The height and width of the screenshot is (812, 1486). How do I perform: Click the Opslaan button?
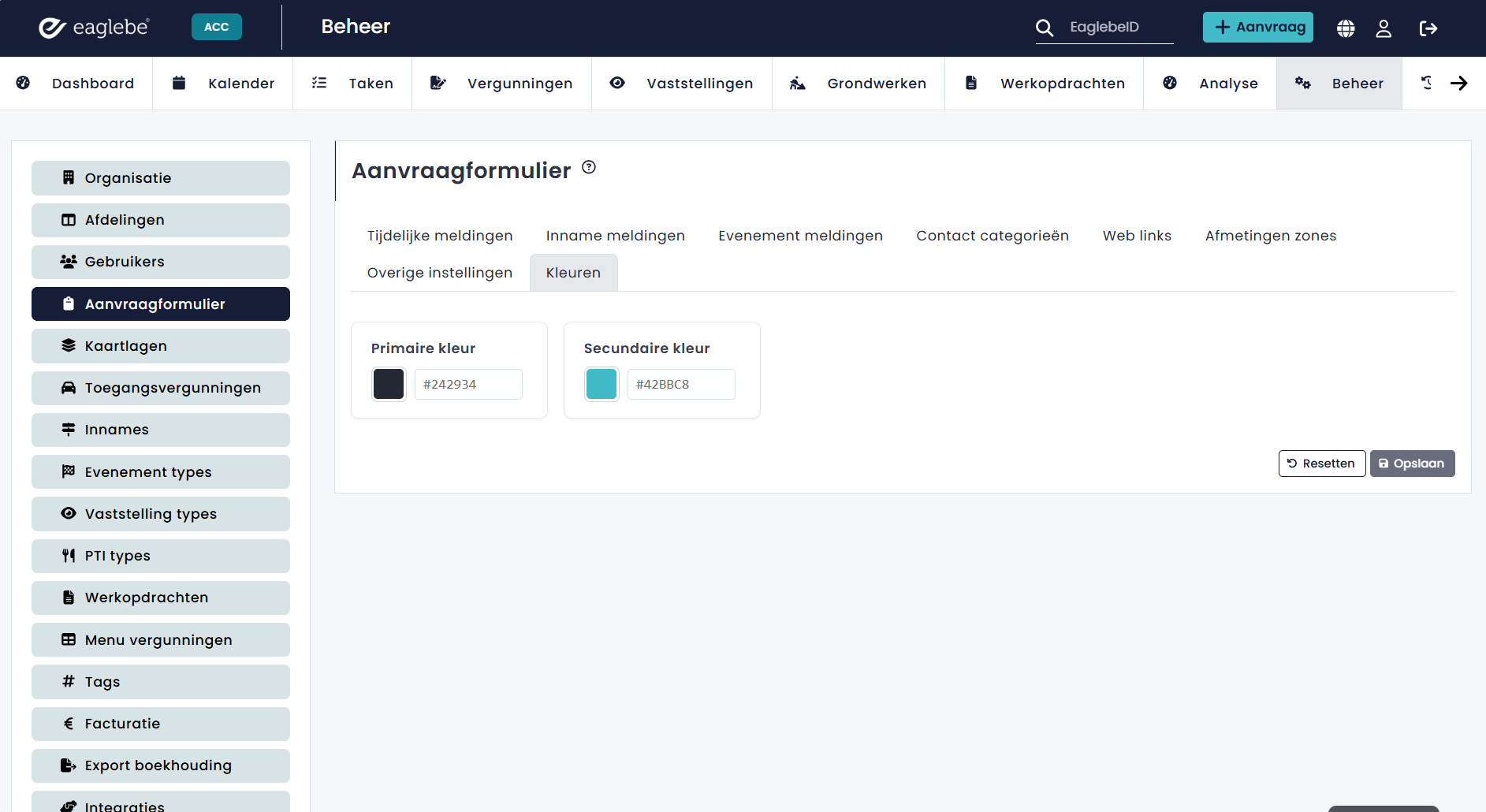coord(1412,464)
